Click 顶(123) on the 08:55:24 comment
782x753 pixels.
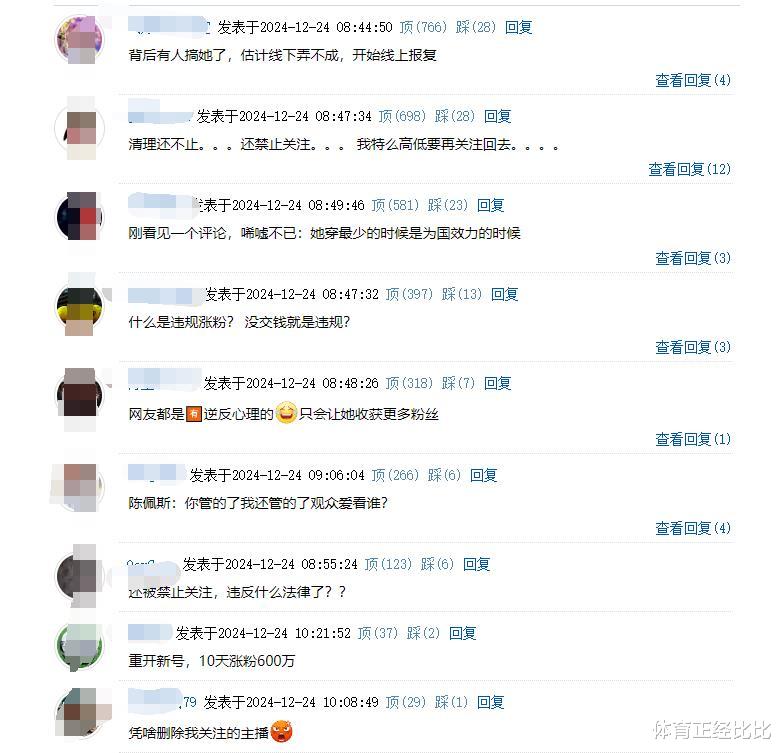(x=389, y=564)
